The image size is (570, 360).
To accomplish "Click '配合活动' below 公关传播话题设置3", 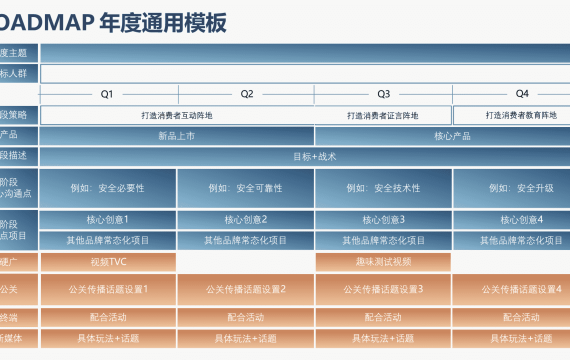I will [x=384, y=317].
